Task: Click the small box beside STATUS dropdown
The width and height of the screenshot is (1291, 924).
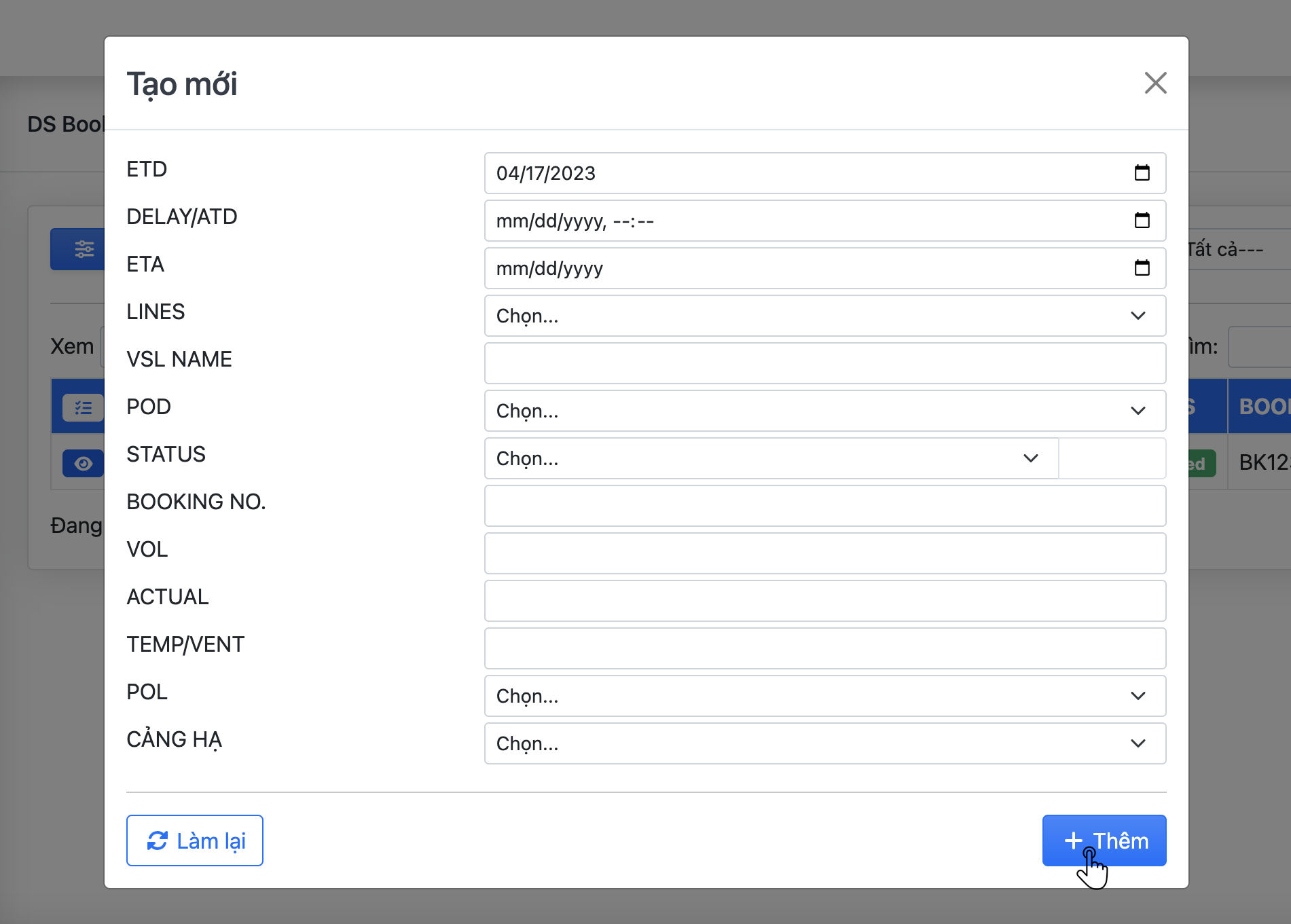Action: [x=1112, y=458]
